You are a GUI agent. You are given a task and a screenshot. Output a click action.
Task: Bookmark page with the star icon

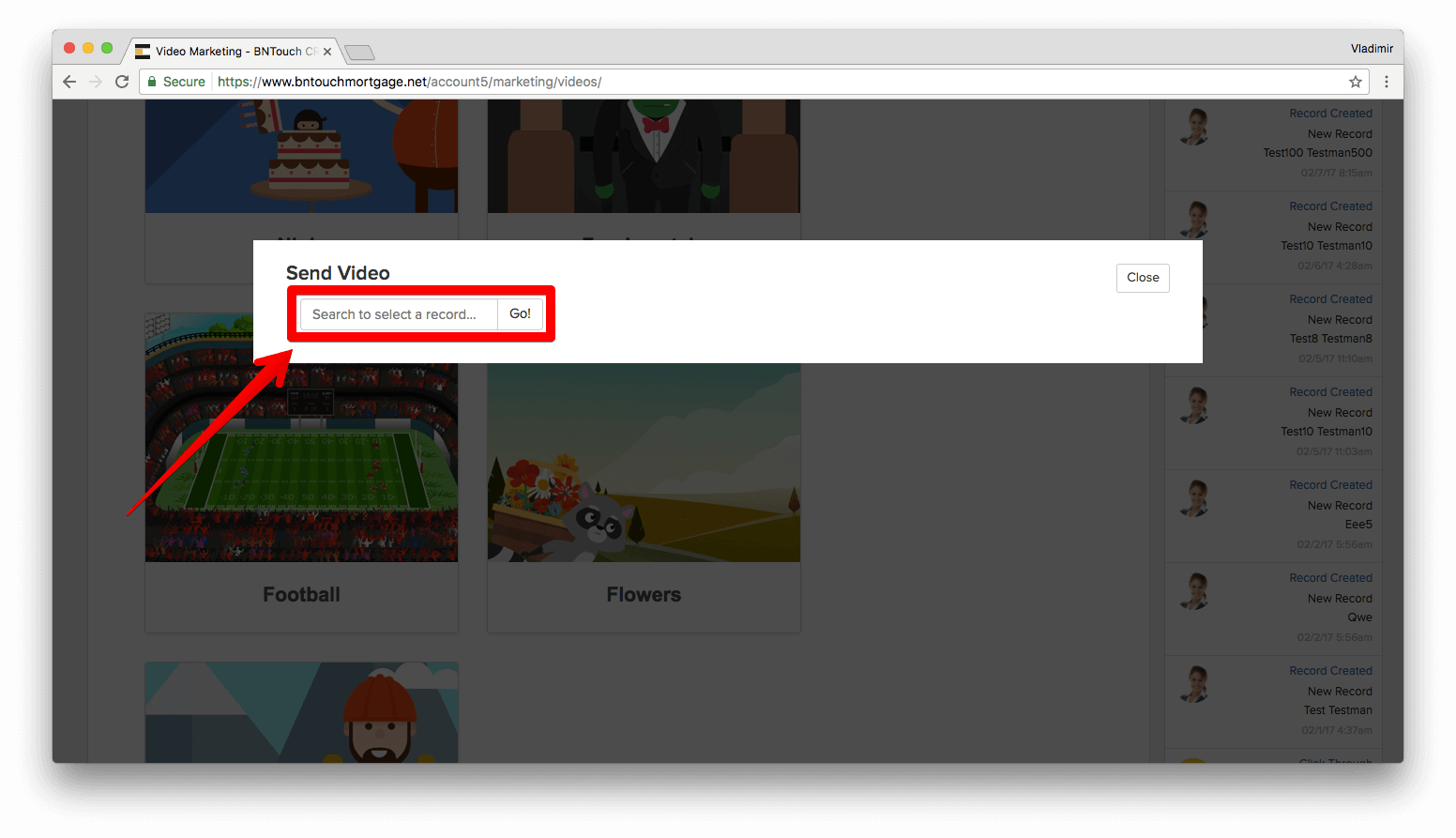pyautogui.click(x=1356, y=82)
